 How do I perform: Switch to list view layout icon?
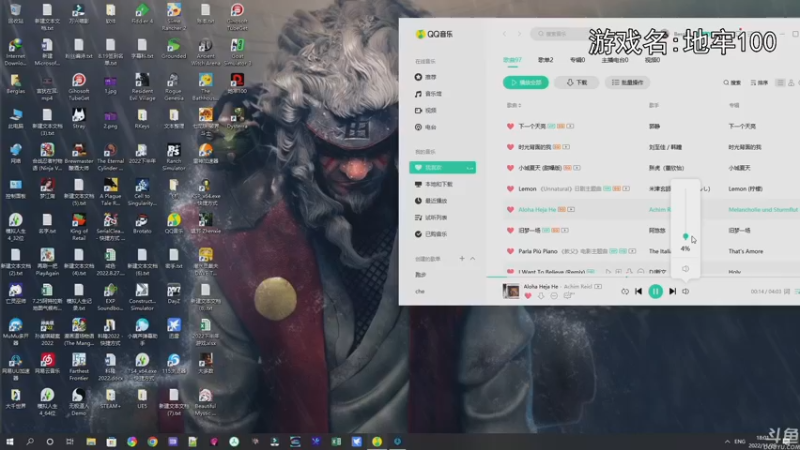(780, 83)
